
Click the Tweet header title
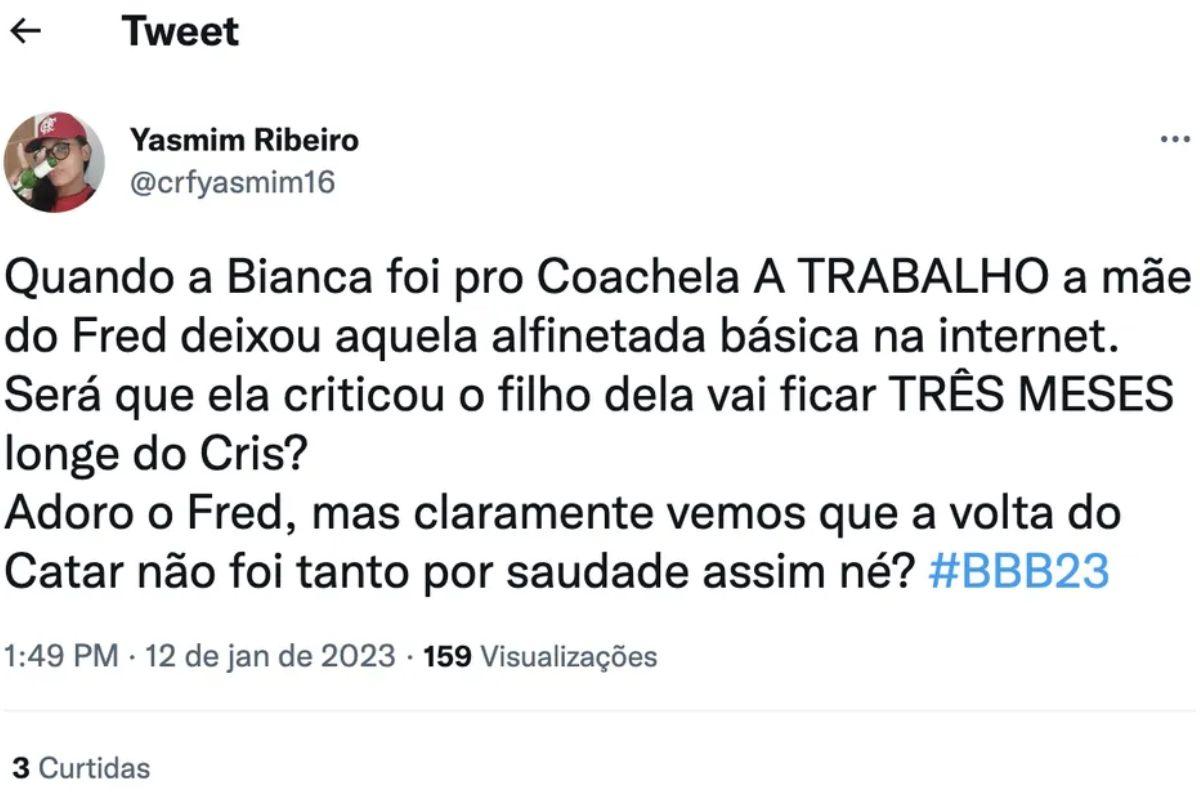click(x=180, y=31)
